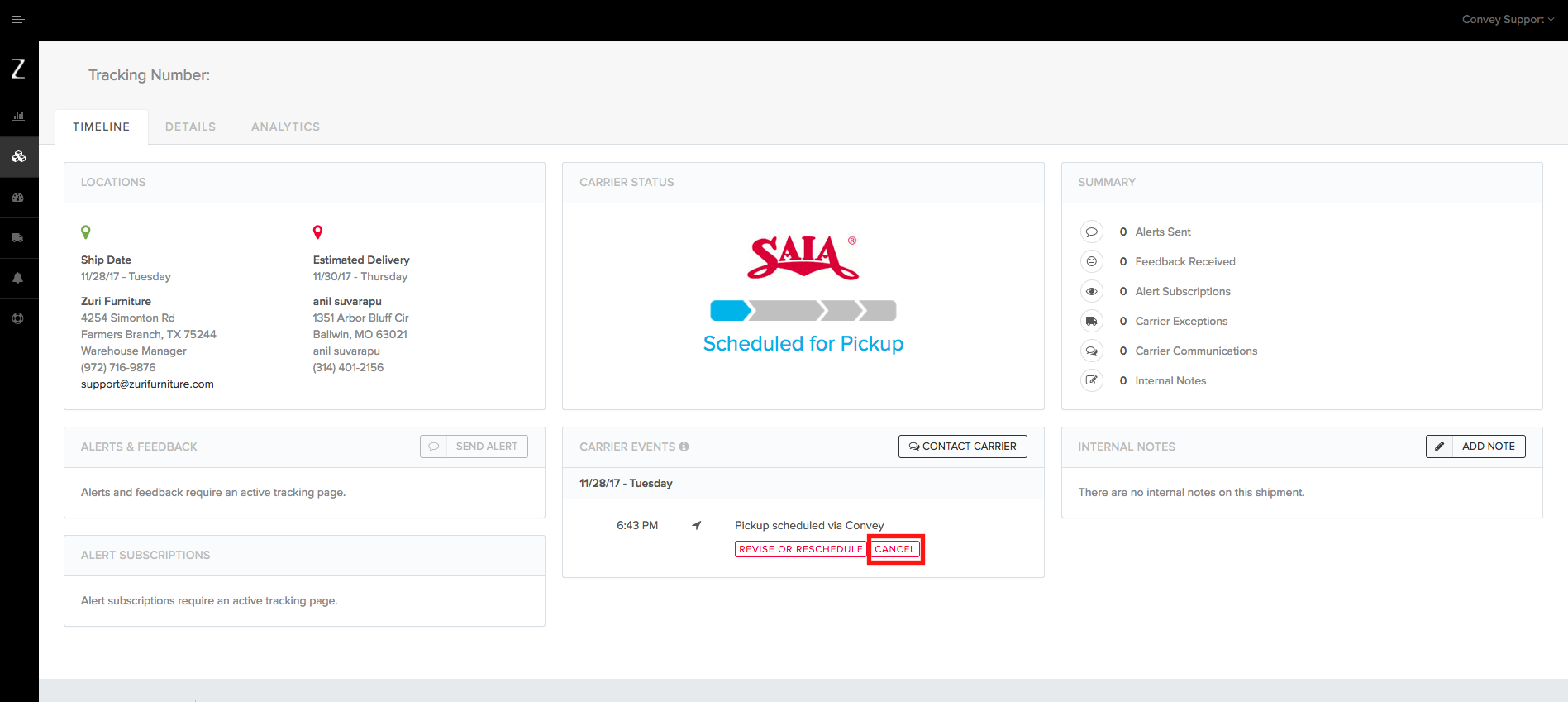The width and height of the screenshot is (1568, 702).
Task: Click the 'Warehouse Manager' contact line
Action: [x=134, y=351]
